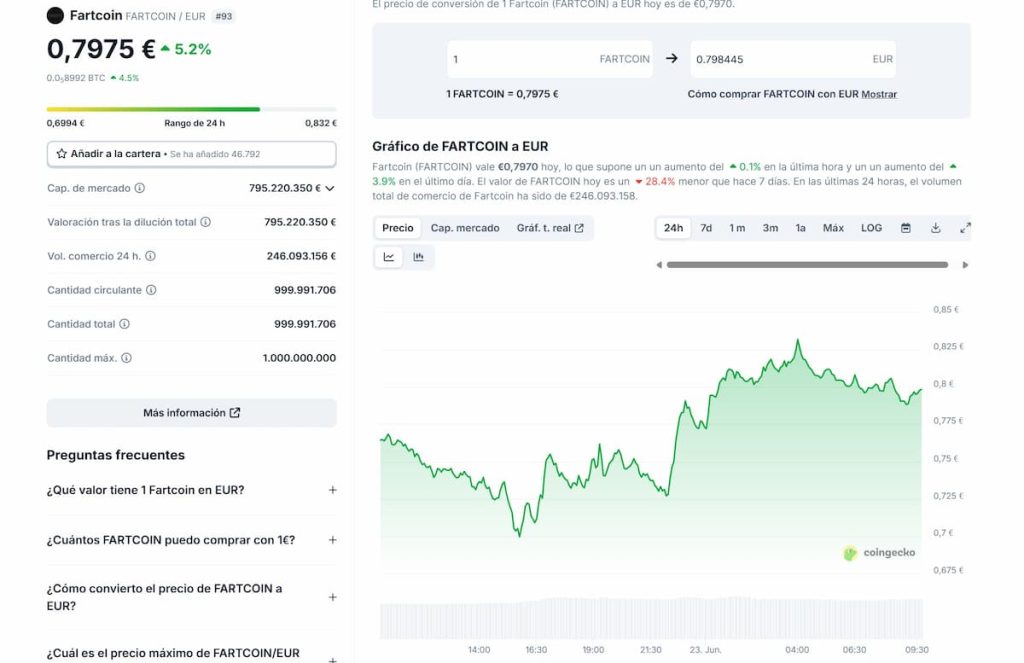
Task: Select the 1 m time range
Action: click(x=737, y=228)
